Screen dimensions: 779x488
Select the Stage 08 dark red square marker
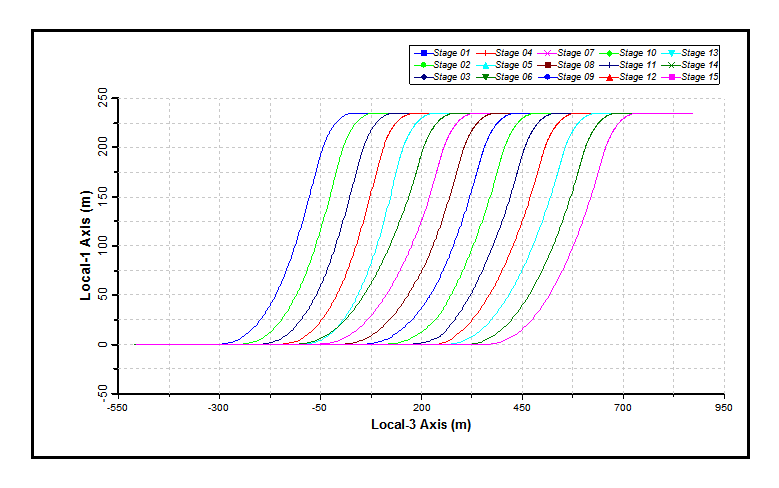[546, 64]
